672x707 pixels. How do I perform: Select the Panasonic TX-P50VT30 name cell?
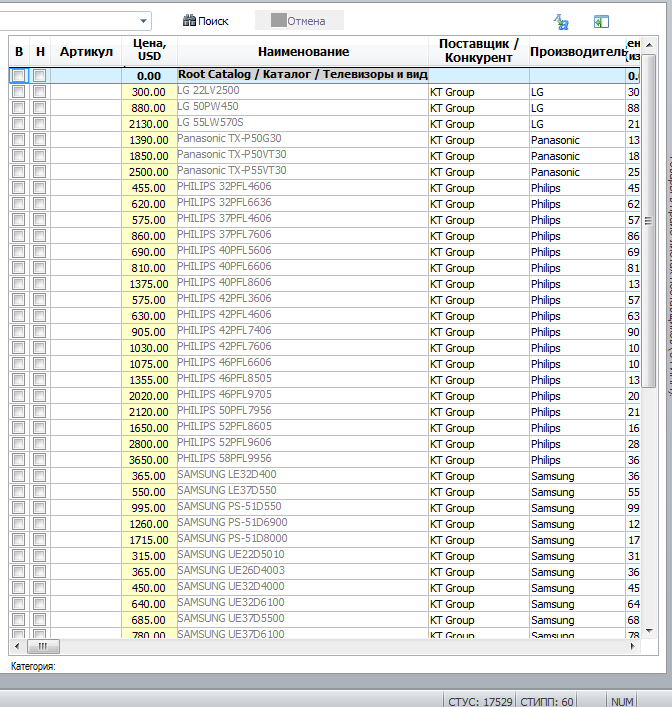(x=303, y=155)
